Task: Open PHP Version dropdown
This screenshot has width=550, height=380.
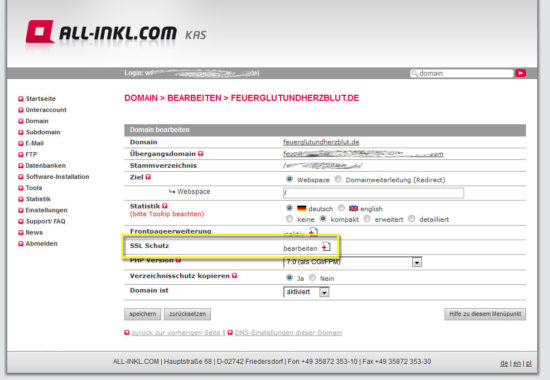Action: pos(352,262)
